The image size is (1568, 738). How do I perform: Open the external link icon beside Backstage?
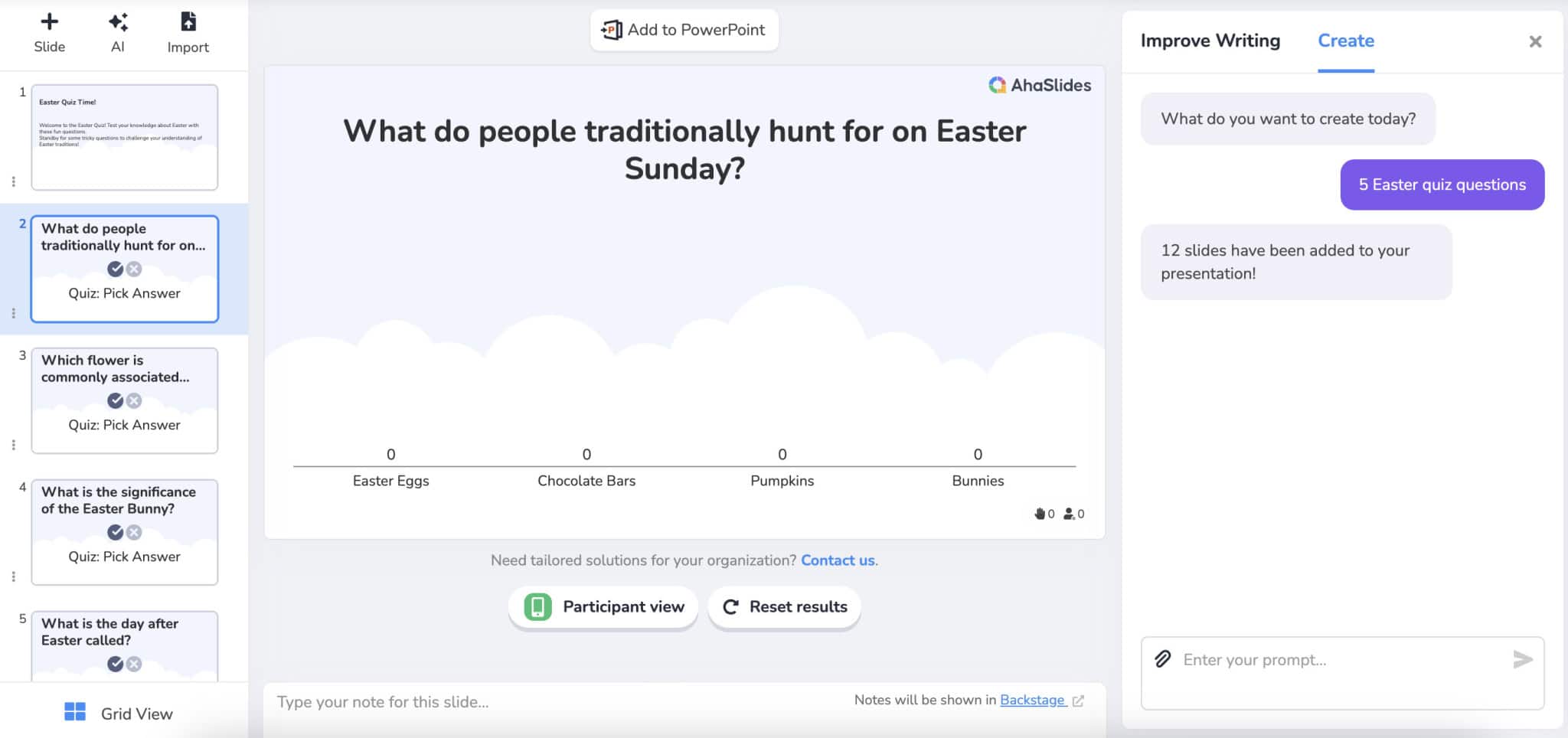point(1080,700)
